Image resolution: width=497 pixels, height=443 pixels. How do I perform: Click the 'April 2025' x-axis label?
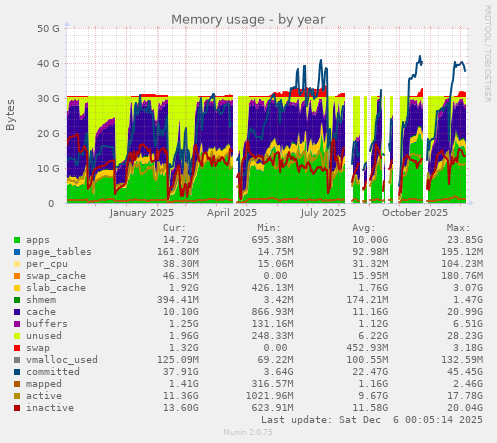[x=232, y=213]
